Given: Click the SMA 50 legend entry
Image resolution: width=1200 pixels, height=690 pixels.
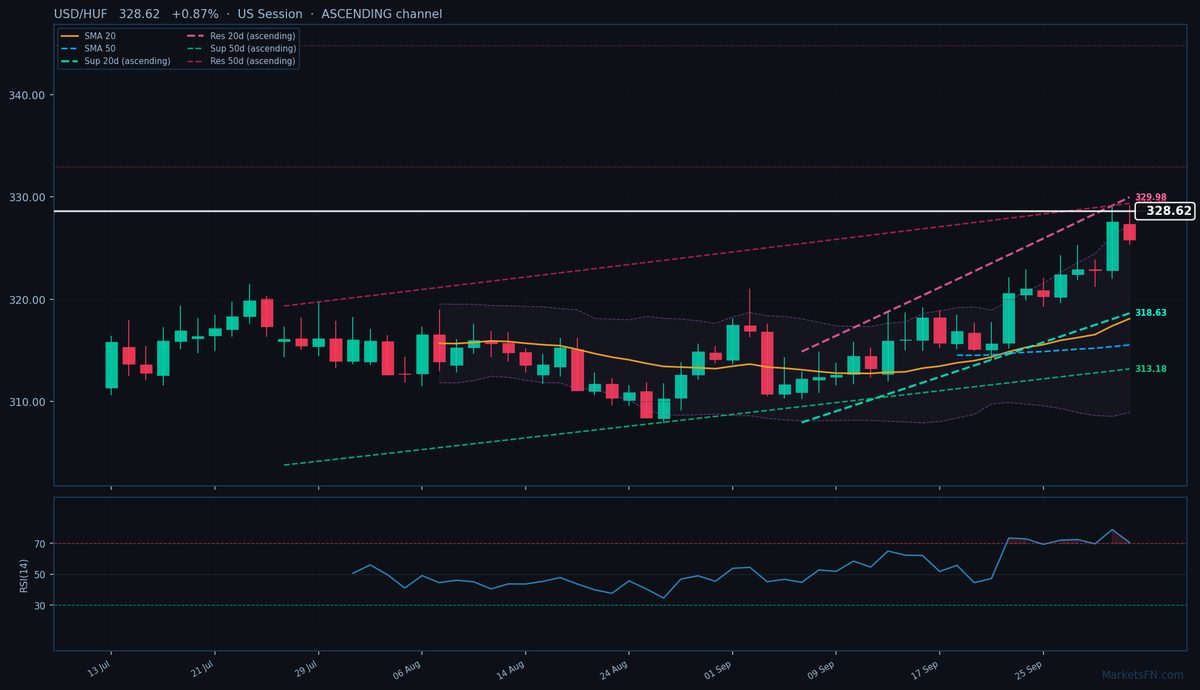Looking at the screenshot, I should (88, 48).
